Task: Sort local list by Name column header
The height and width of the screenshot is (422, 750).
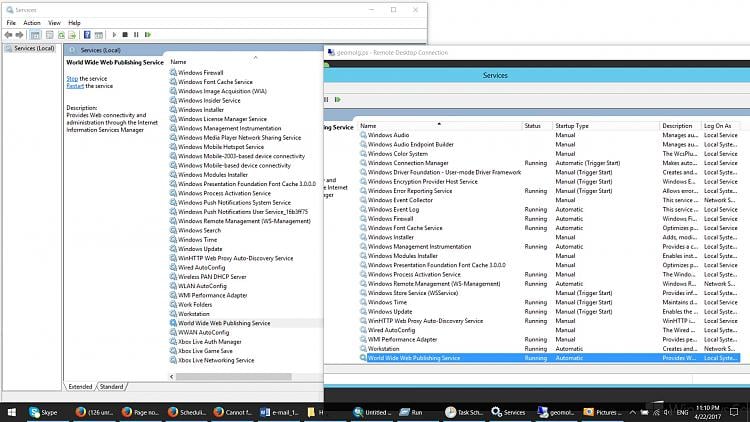Action: (178, 62)
